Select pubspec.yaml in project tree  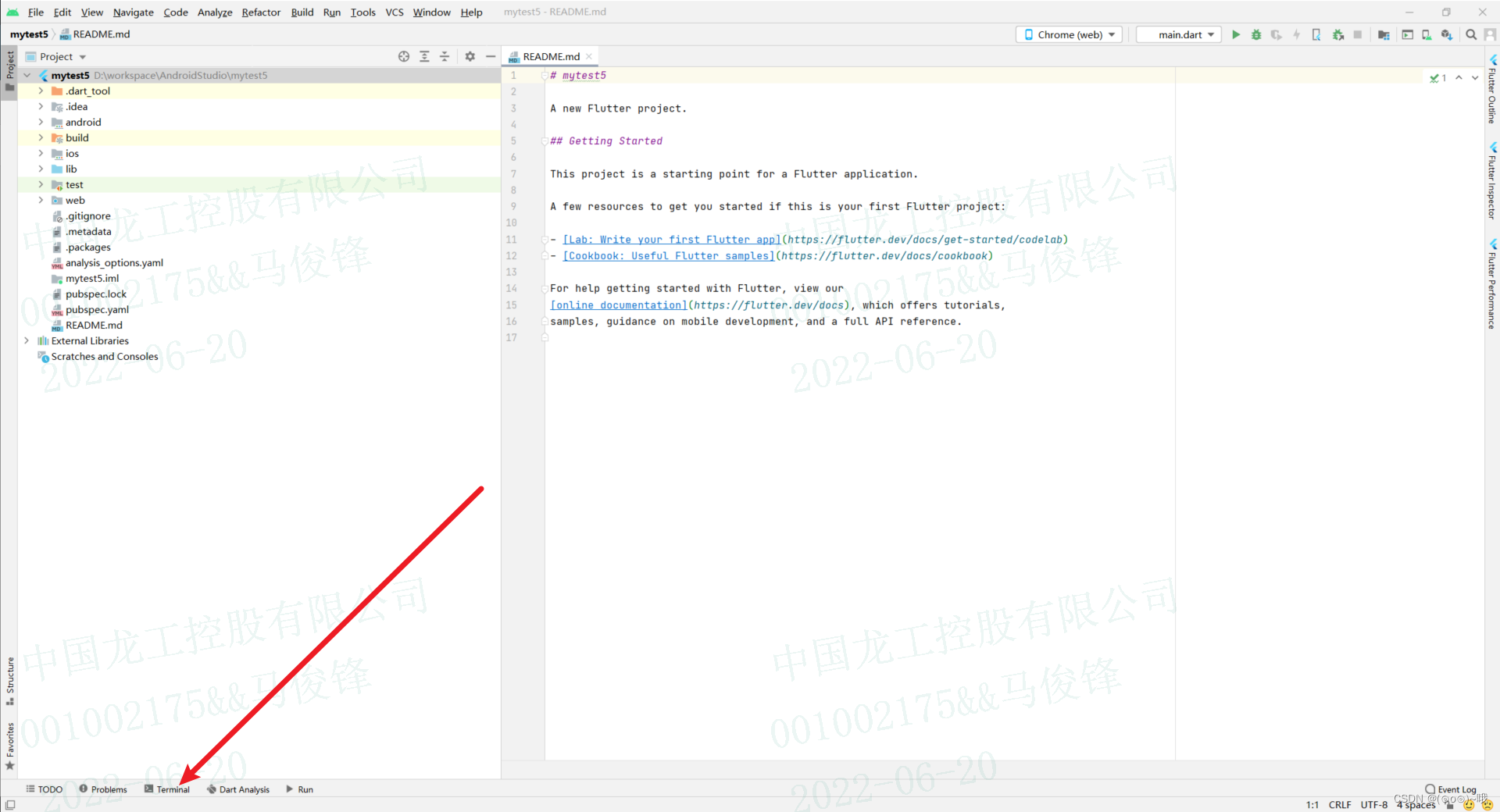pos(97,310)
